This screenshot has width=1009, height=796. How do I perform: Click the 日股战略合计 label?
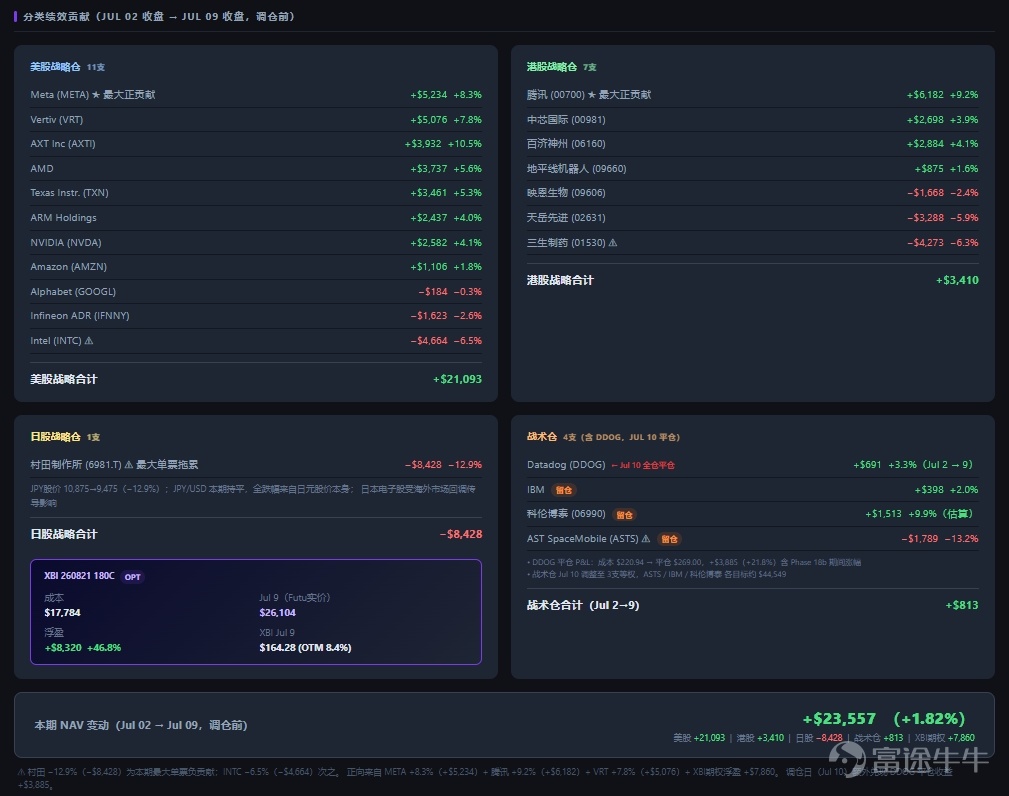pos(64,534)
